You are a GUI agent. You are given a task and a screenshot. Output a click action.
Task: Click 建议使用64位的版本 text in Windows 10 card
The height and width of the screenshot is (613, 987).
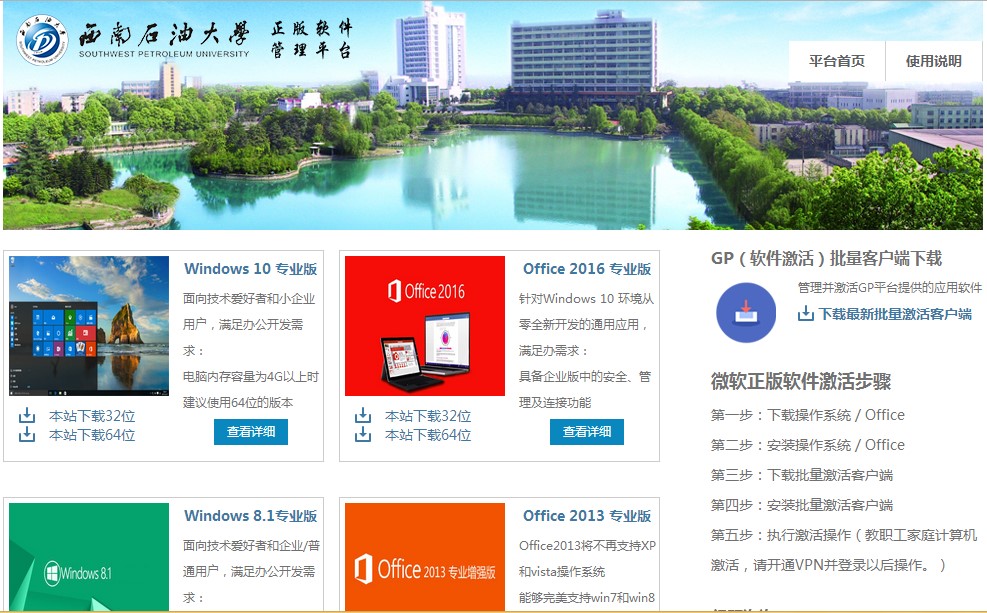(238, 403)
